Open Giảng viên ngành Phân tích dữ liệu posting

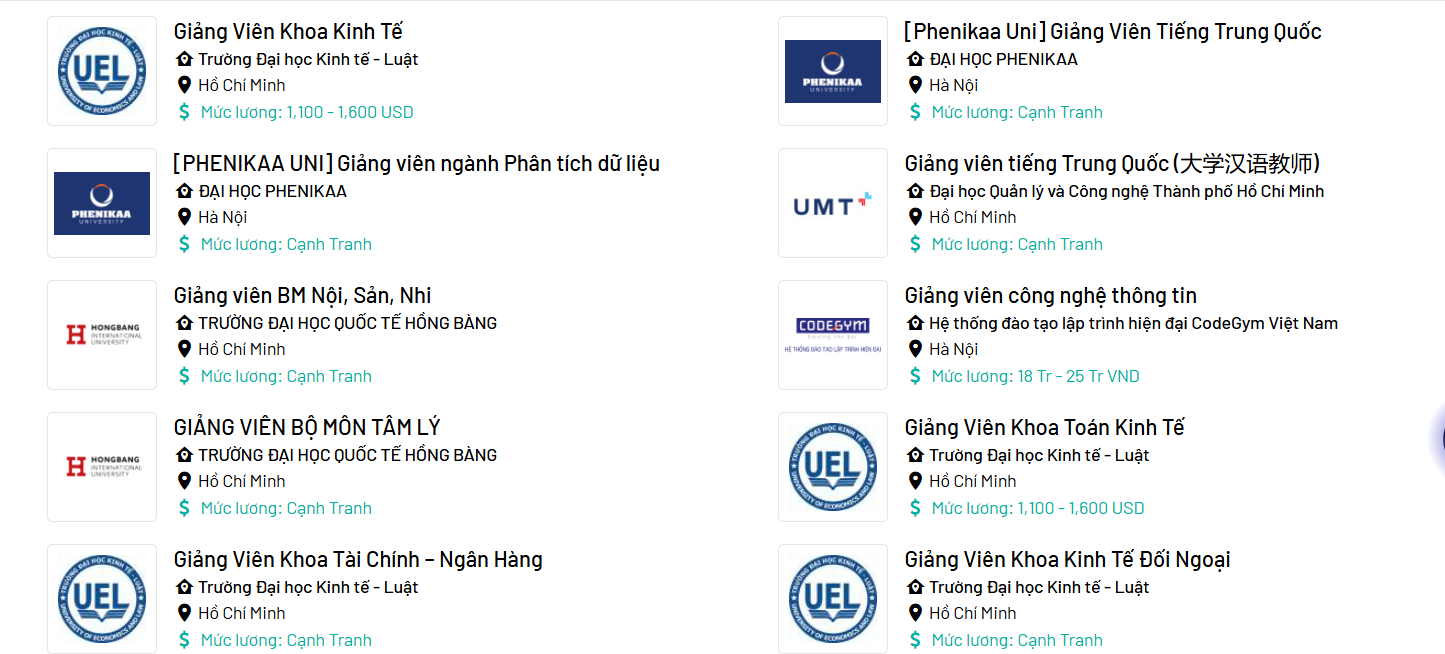click(x=416, y=164)
